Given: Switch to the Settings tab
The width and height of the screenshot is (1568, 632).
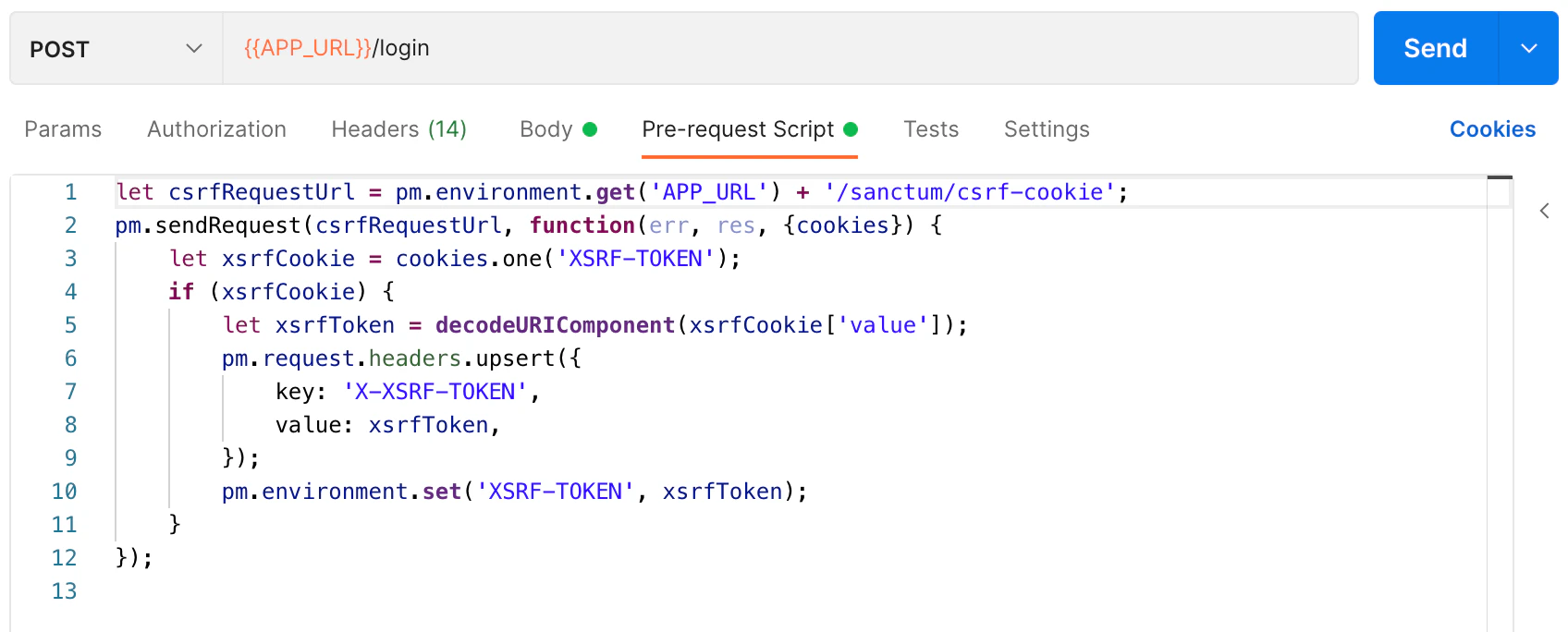Looking at the screenshot, I should [x=1047, y=129].
